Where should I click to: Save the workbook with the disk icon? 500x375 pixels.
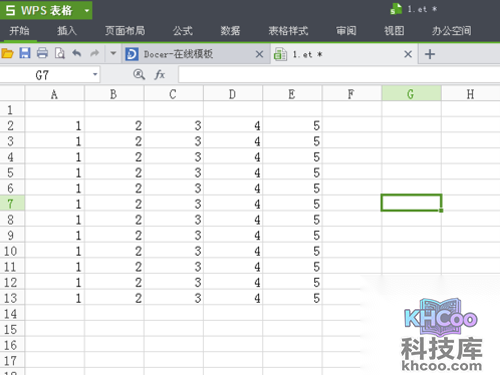coord(25,53)
